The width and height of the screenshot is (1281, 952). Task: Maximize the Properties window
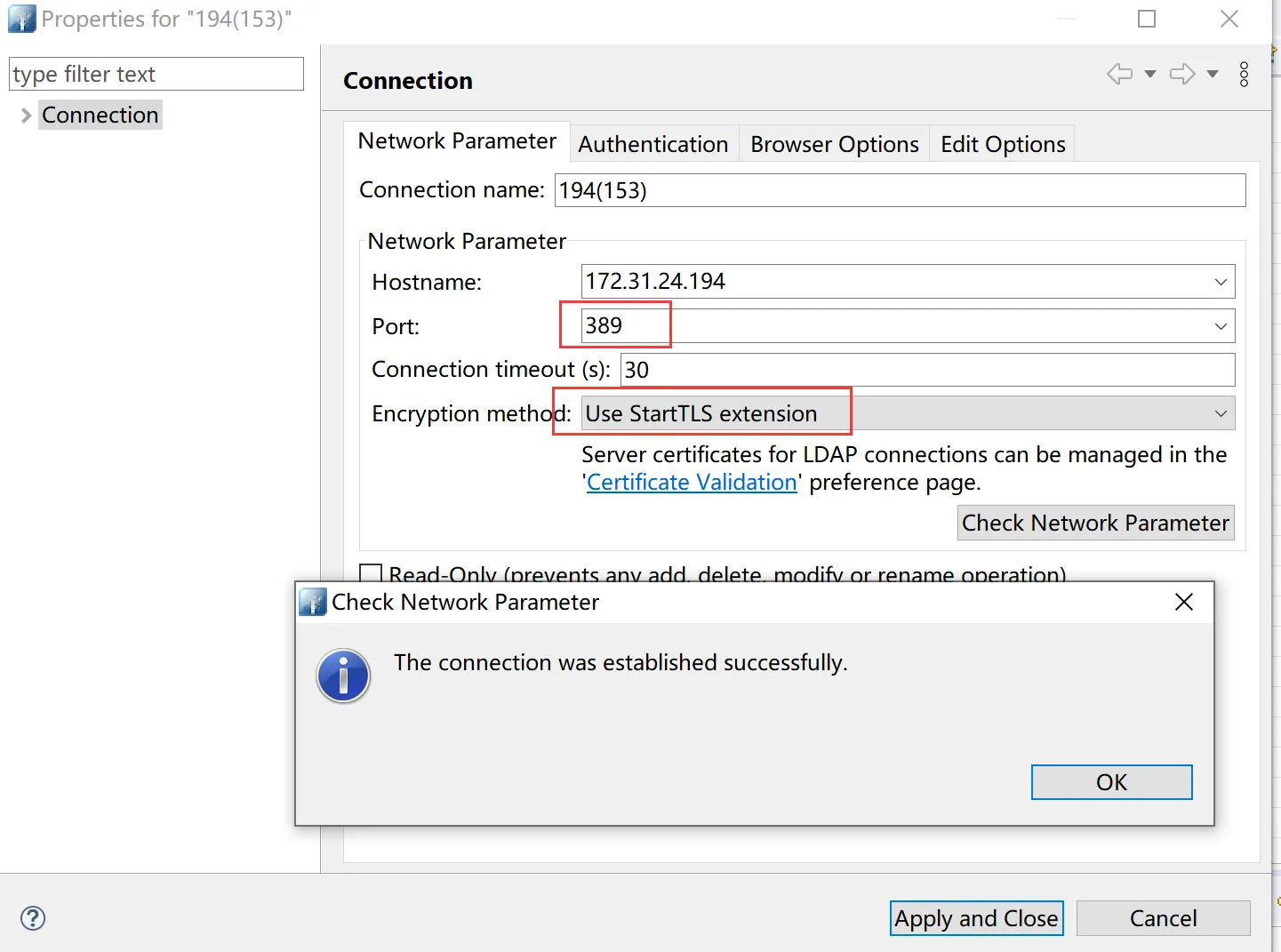click(x=1147, y=19)
